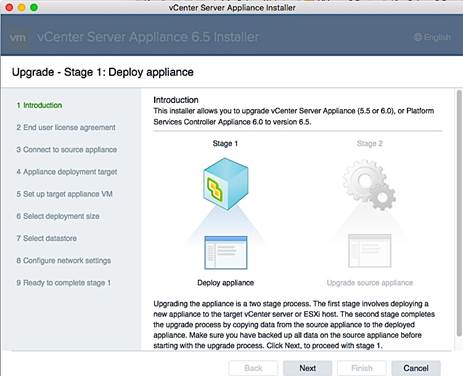Click the Deploy appliance window icon
This screenshot has height=376, width=463.
point(226,252)
